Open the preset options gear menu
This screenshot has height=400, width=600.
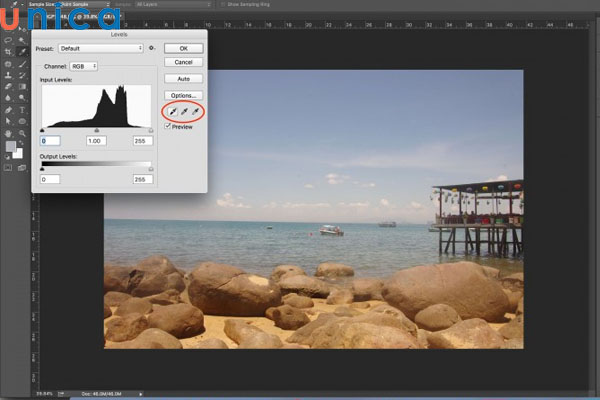[x=152, y=47]
